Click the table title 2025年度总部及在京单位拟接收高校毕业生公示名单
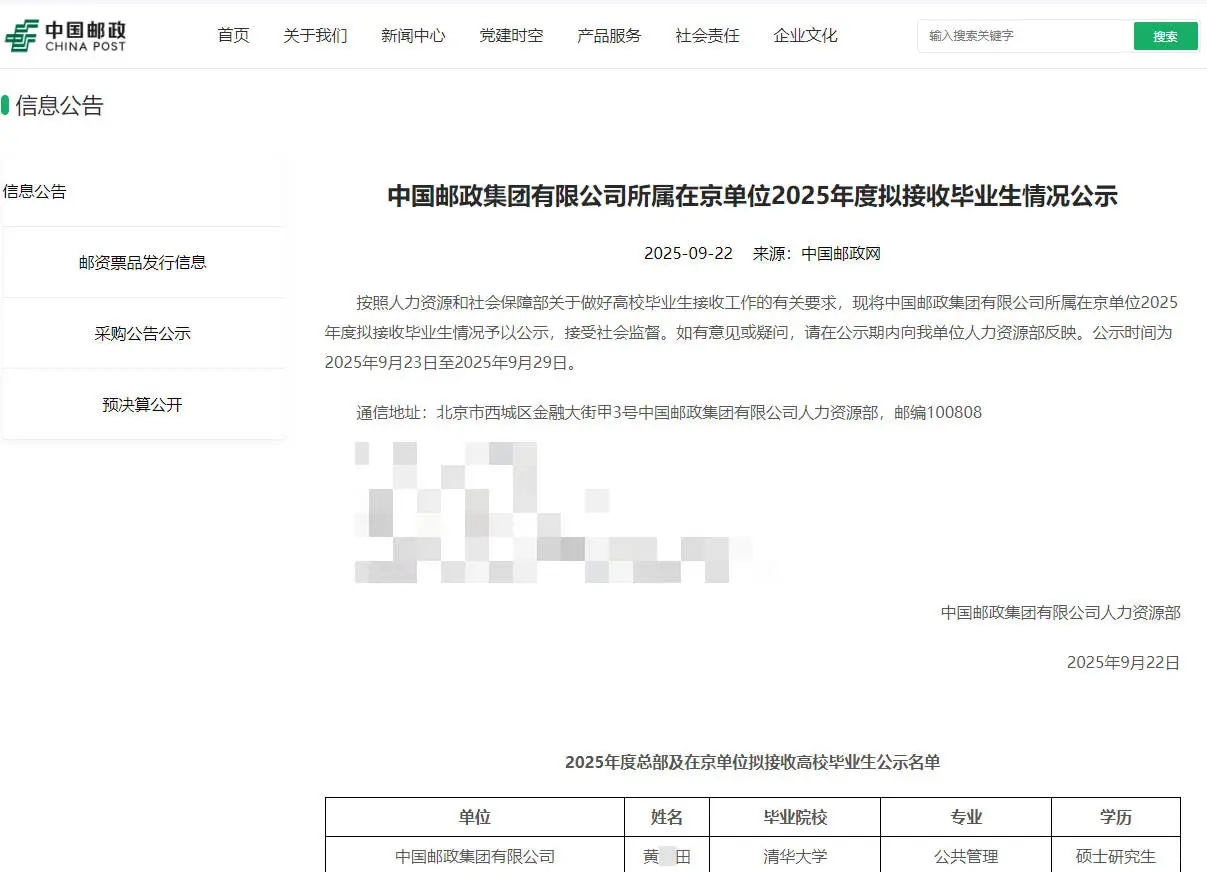 (x=752, y=762)
